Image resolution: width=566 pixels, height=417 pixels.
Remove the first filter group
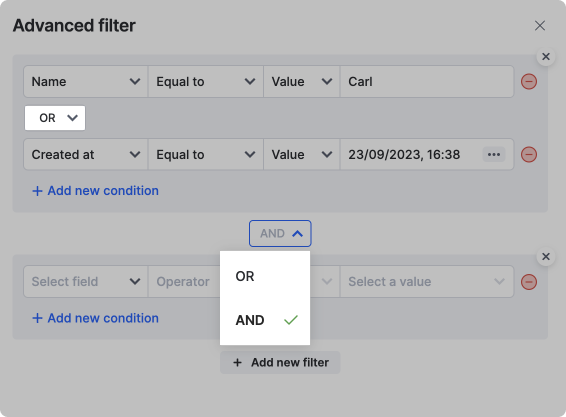tap(546, 57)
